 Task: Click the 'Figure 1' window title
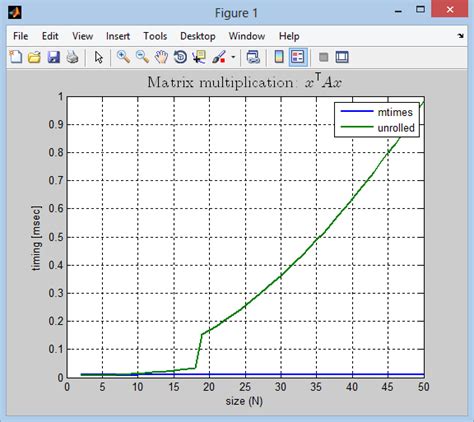coord(236,13)
